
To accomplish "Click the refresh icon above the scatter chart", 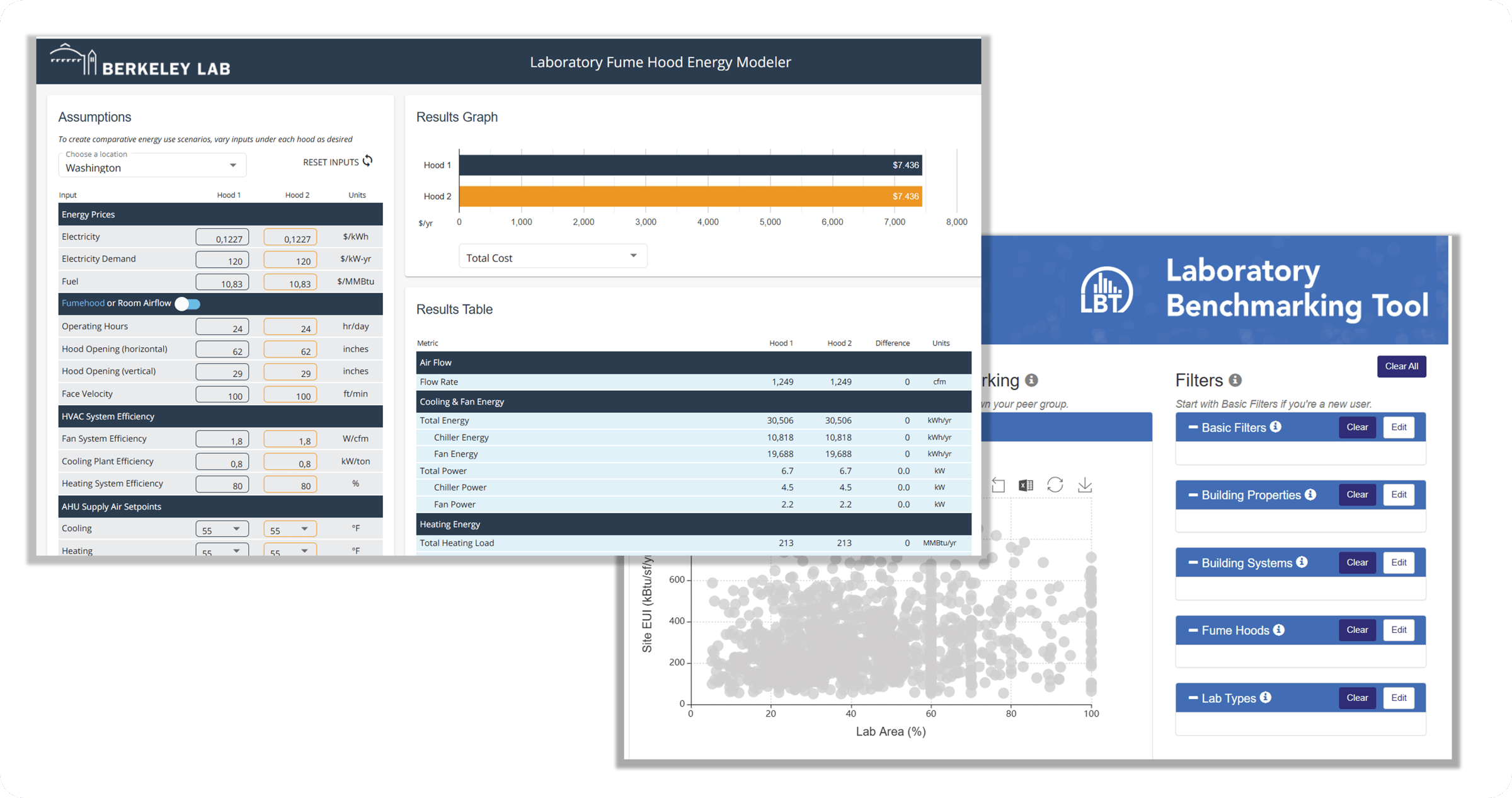I will tap(1055, 485).
